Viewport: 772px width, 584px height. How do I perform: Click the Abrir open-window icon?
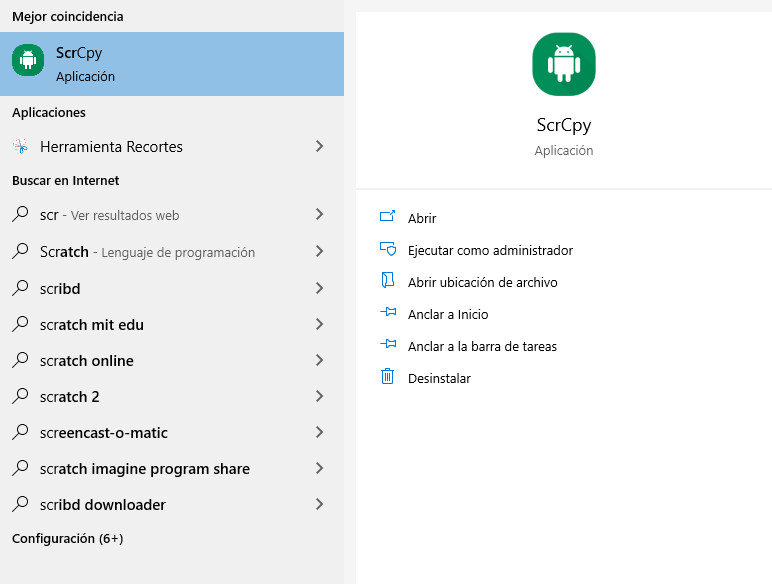tap(387, 217)
